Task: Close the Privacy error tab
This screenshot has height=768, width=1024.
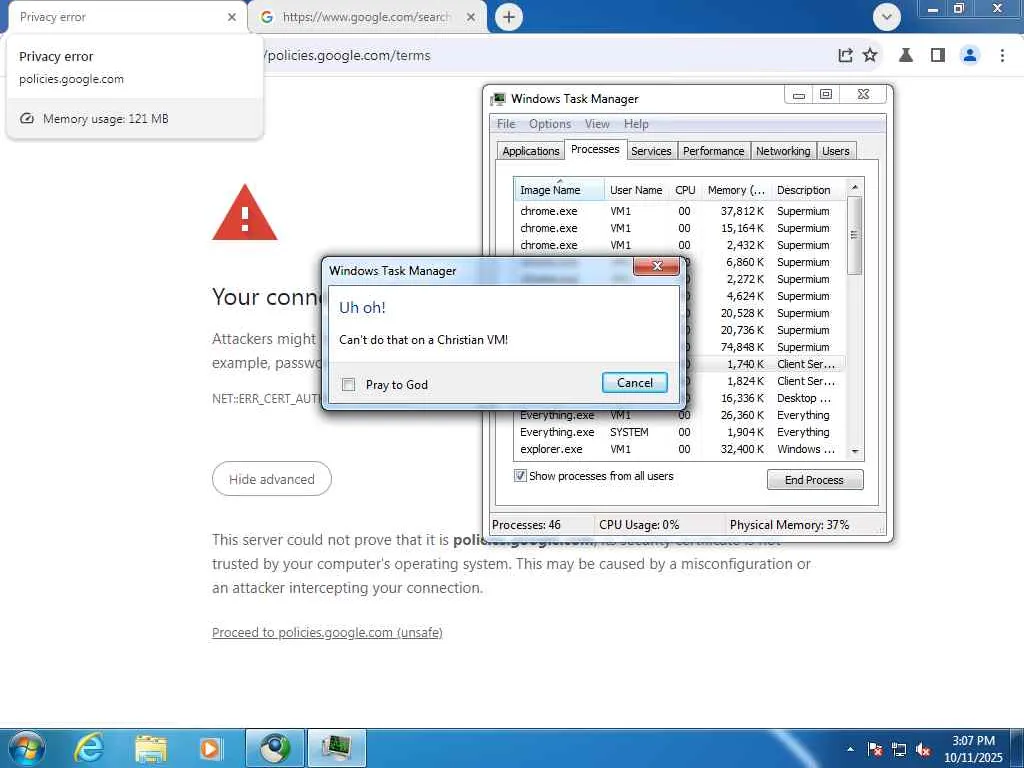Action: pos(231,17)
